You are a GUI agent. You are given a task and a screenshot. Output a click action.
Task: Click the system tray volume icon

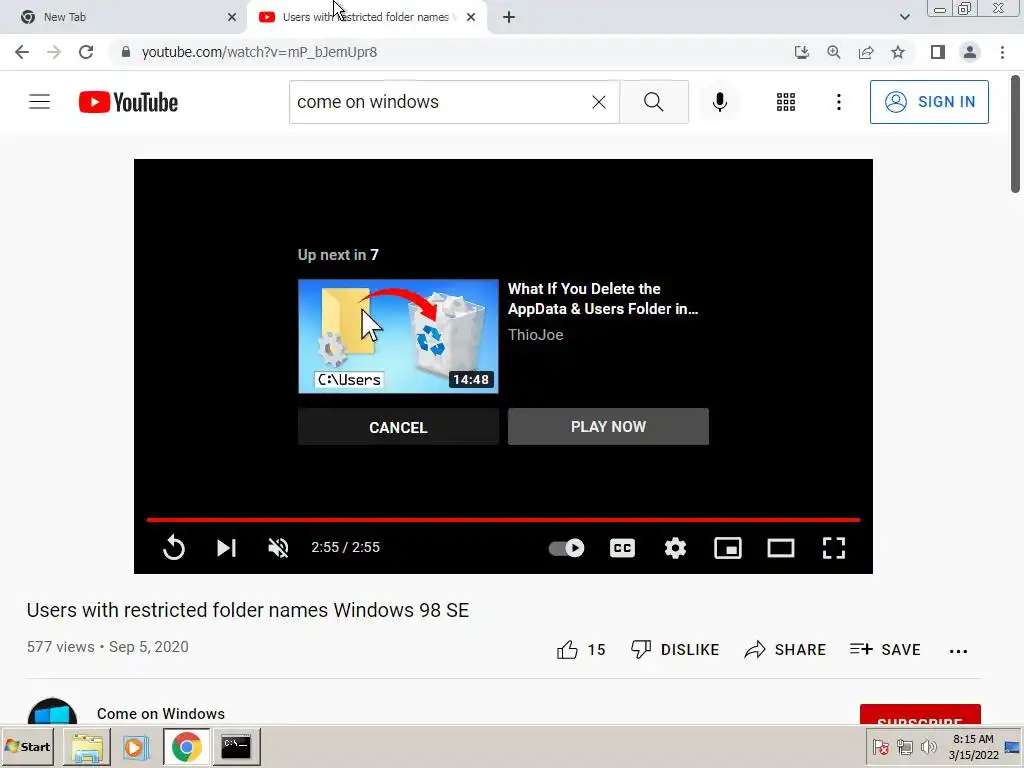click(928, 746)
